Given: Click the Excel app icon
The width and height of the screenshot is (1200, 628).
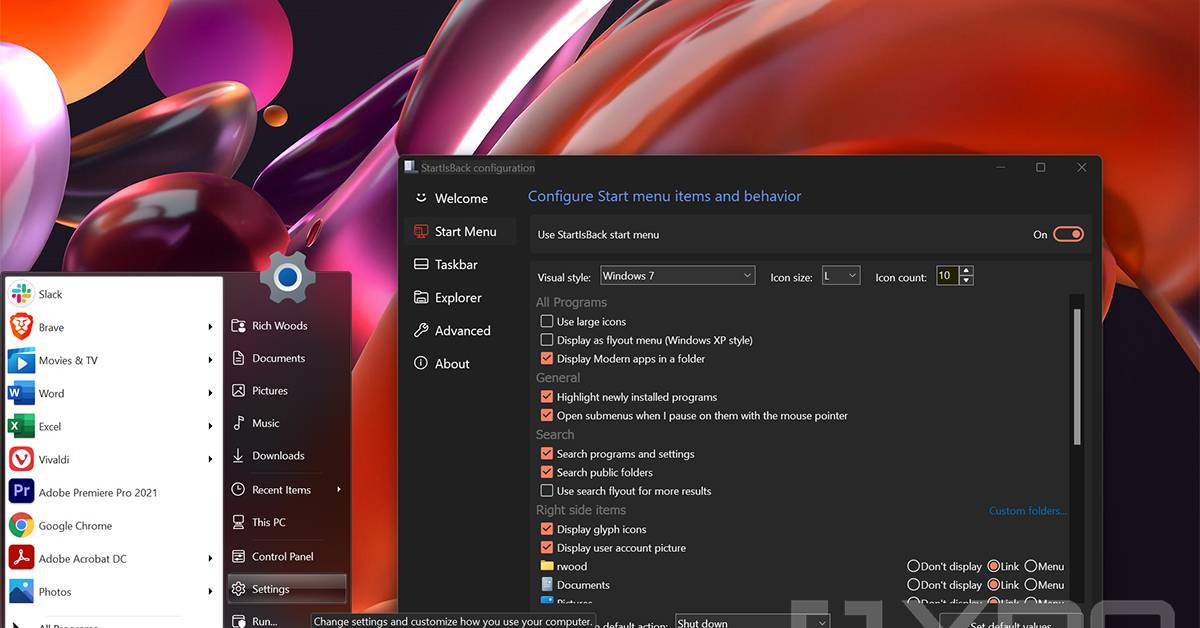Looking at the screenshot, I should tap(21, 426).
